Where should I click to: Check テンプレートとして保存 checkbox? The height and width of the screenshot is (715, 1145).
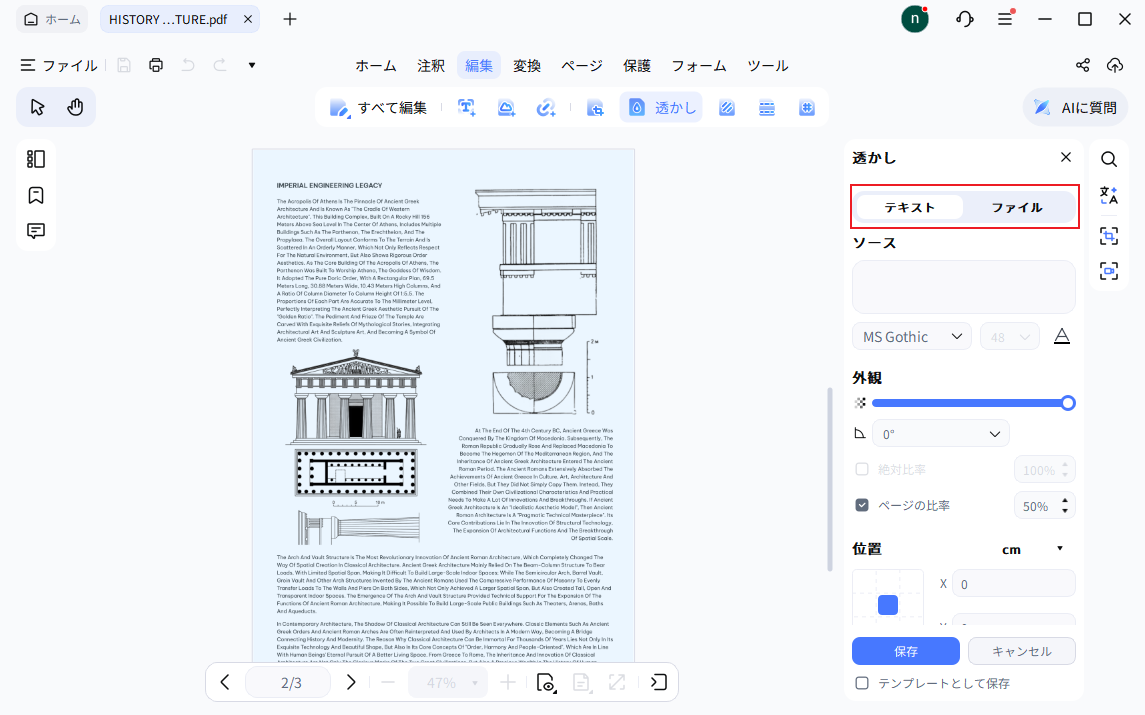pos(862,683)
